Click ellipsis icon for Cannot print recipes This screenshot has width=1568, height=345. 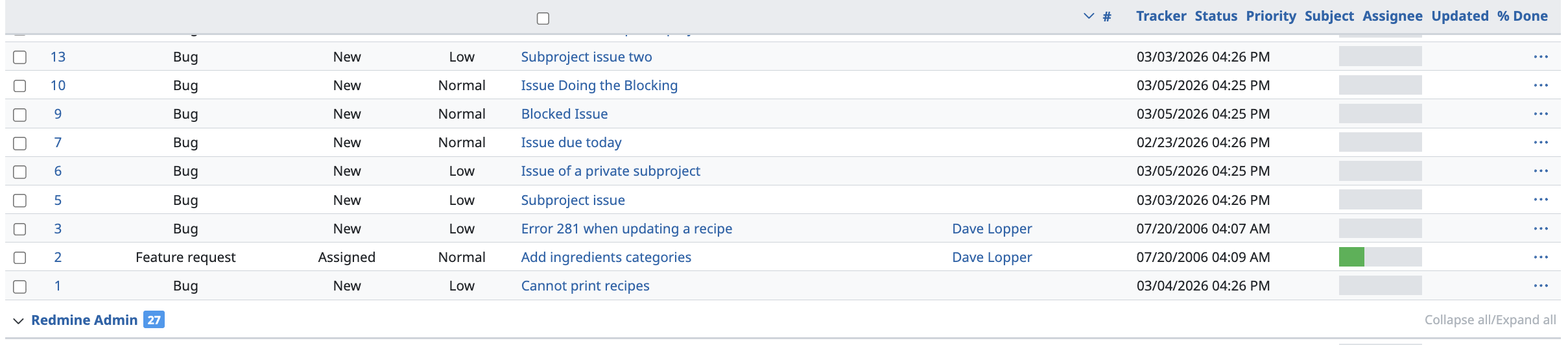coord(1541,286)
